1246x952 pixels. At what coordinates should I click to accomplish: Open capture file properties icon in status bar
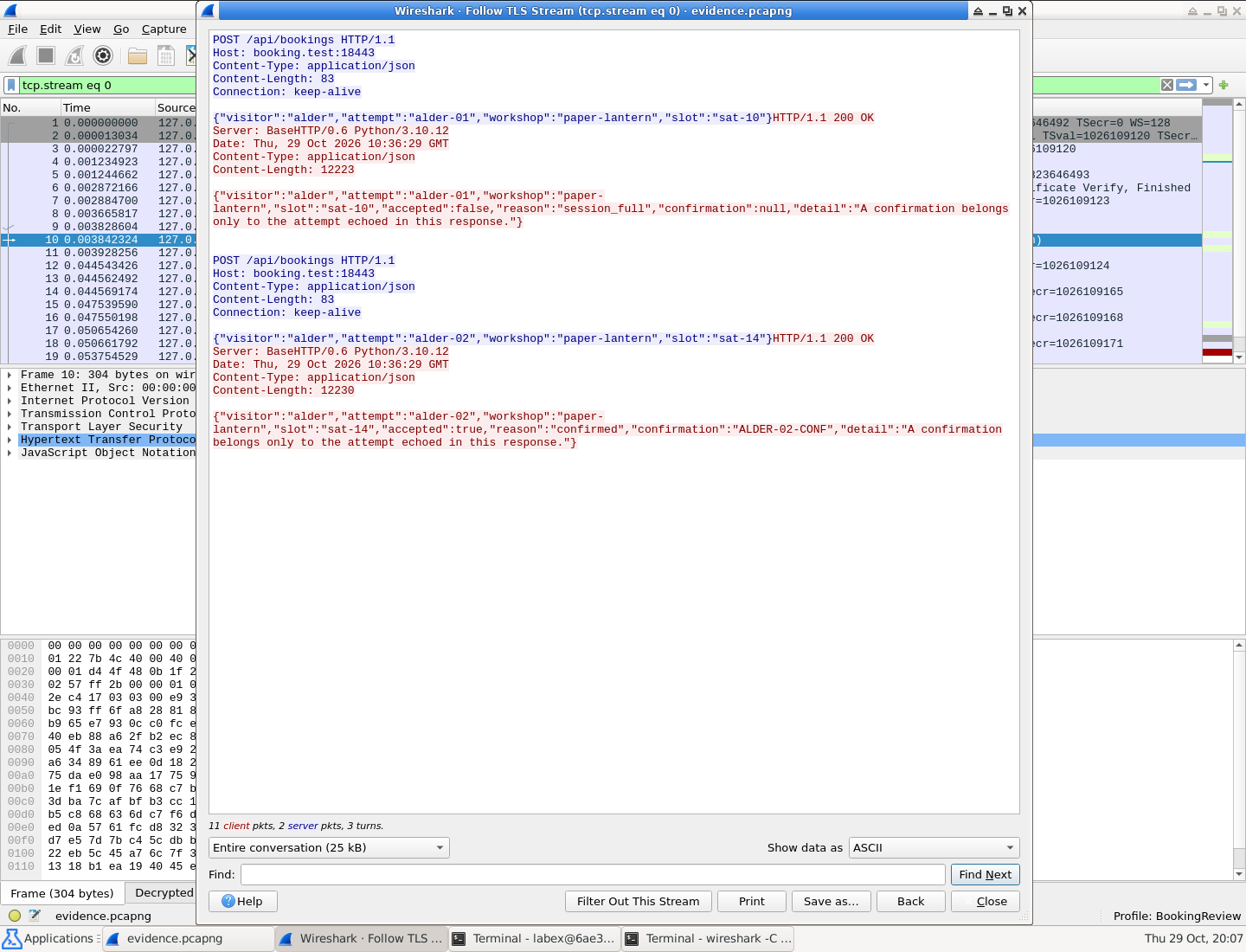[x=35, y=916]
